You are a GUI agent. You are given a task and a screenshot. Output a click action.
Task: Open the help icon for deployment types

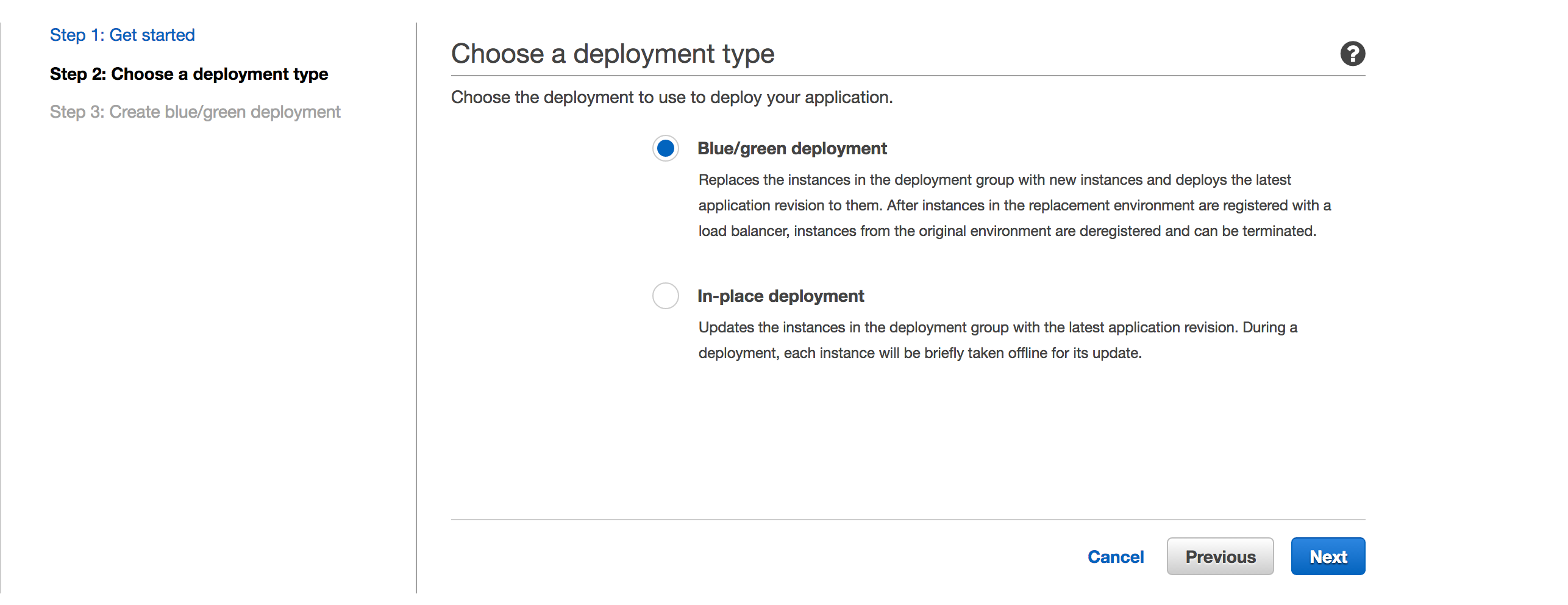[1353, 54]
